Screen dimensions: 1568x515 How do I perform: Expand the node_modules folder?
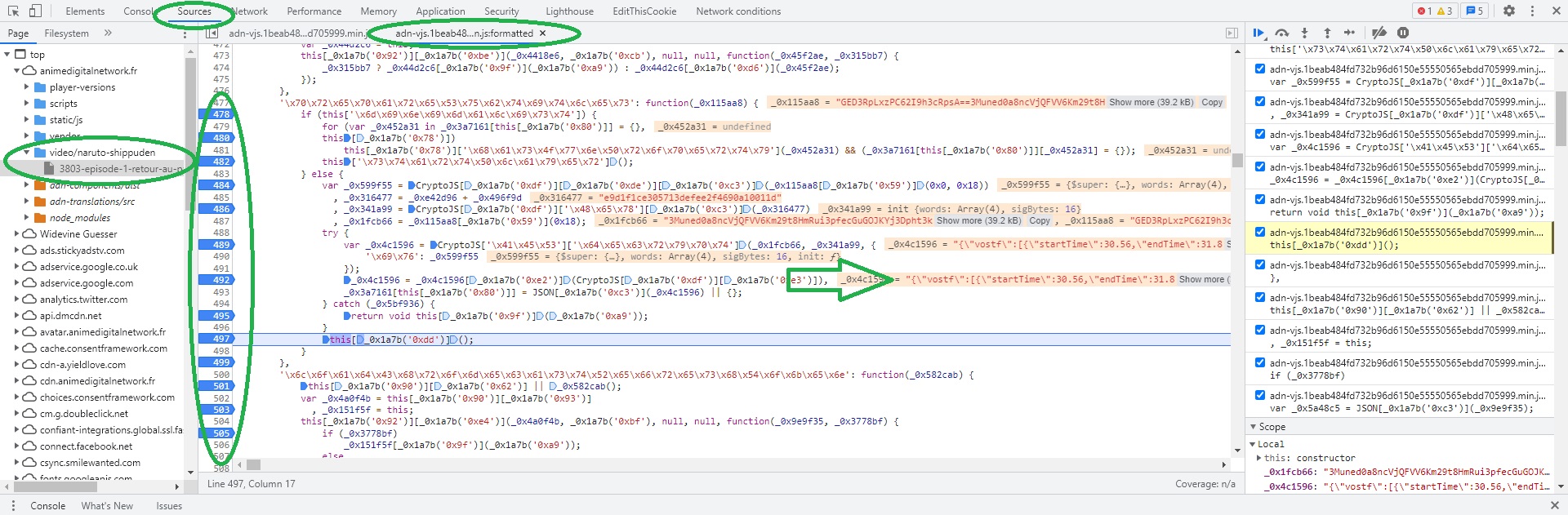[27, 218]
